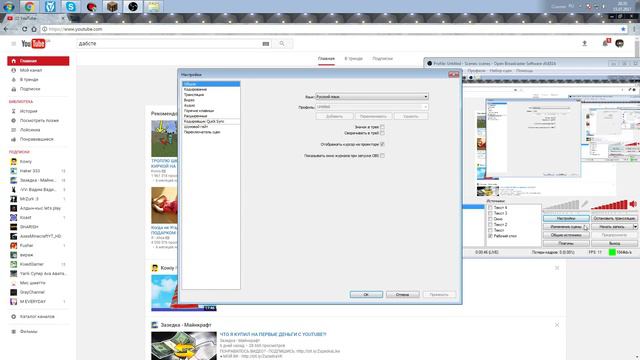This screenshot has height=360, width=640.
Task: Adjust the red desktop volume meter in OBS
Action: [x=609, y=204]
